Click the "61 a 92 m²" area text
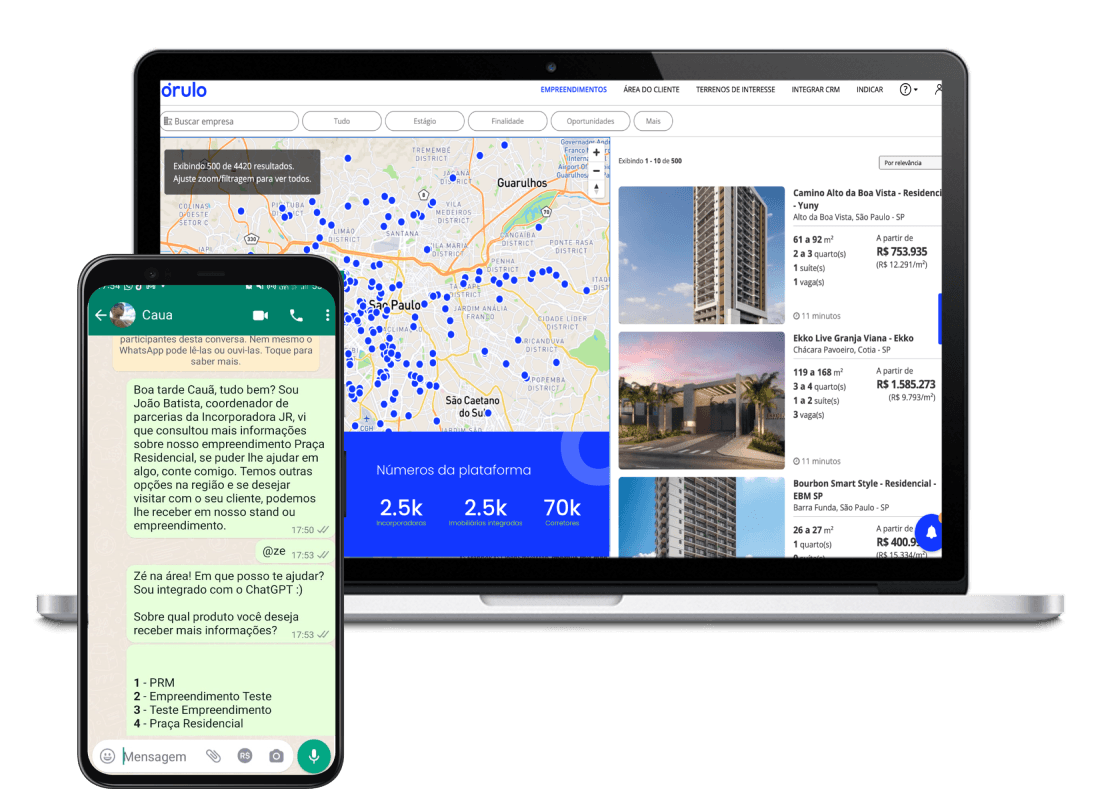This screenshot has height=789, width=1102. pos(813,240)
